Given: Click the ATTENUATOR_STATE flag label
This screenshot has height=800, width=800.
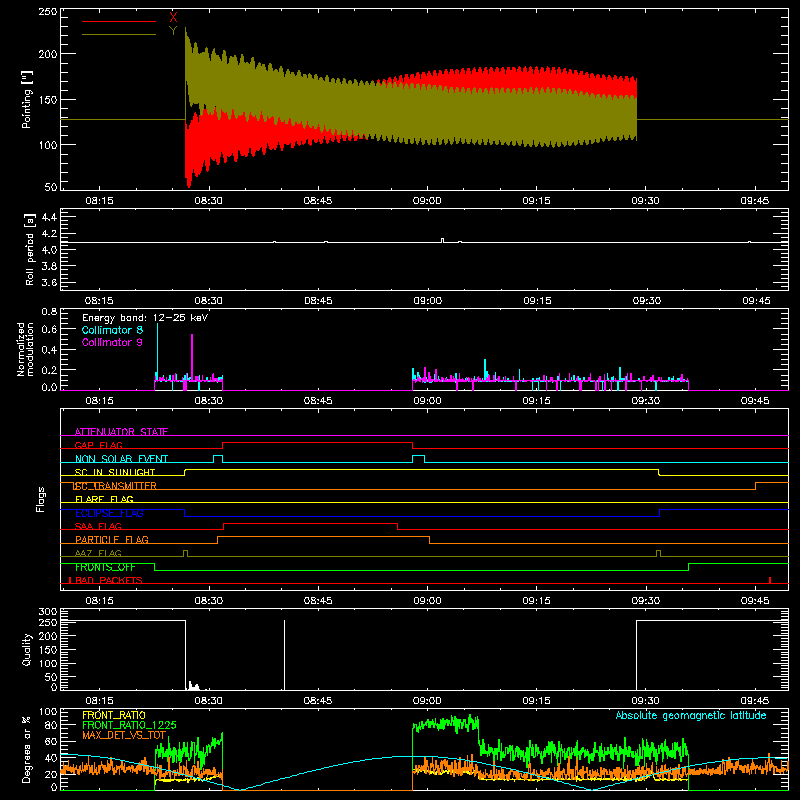Looking at the screenshot, I should [x=121, y=432].
